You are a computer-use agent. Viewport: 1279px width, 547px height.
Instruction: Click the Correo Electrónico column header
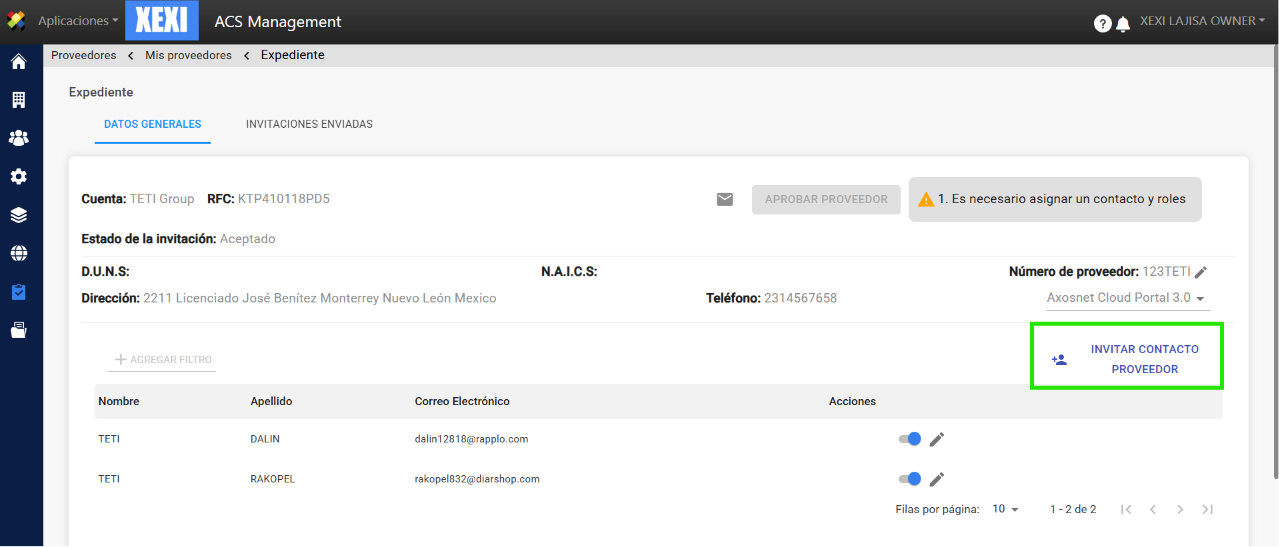click(462, 401)
